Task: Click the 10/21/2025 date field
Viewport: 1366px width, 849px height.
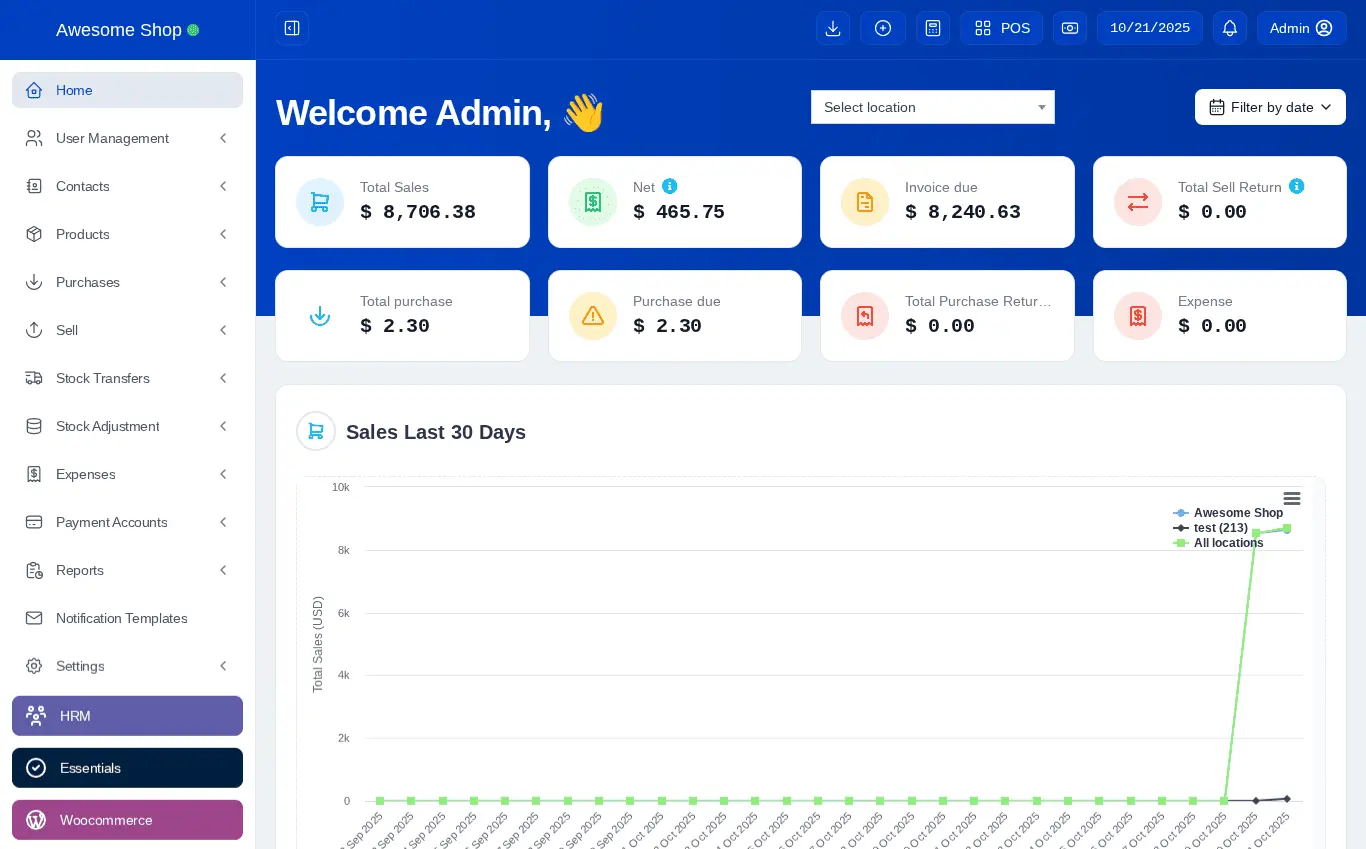Action: point(1150,28)
